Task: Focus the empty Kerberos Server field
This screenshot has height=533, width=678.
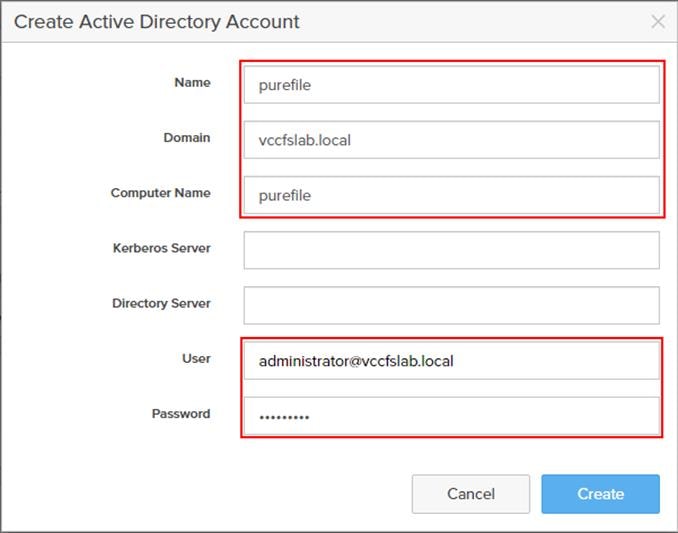Action: pos(451,250)
